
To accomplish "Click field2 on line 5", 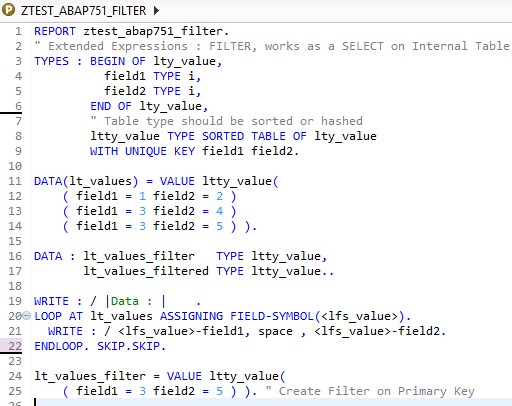I will (x=125, y=91).
